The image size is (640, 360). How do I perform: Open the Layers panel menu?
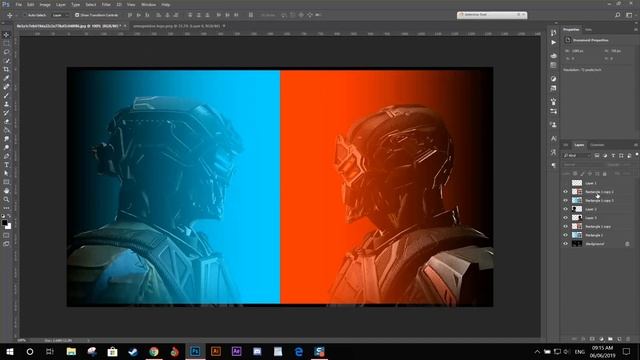click(636, 145)
